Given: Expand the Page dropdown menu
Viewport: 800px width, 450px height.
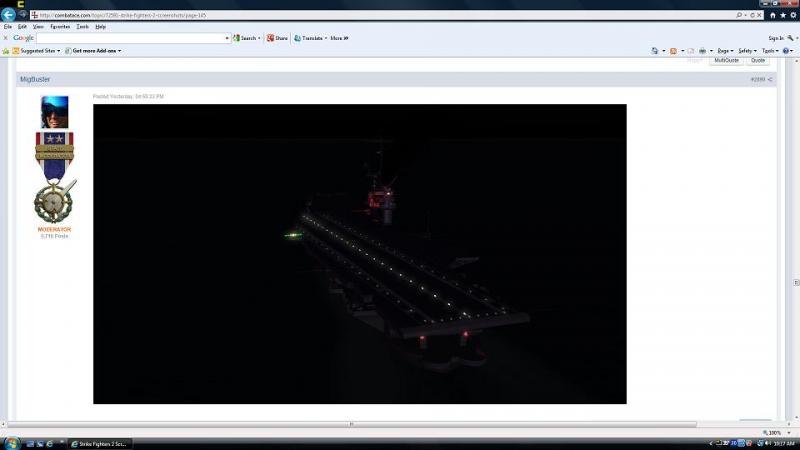Looking at the screenshot, I should [725, 51].
